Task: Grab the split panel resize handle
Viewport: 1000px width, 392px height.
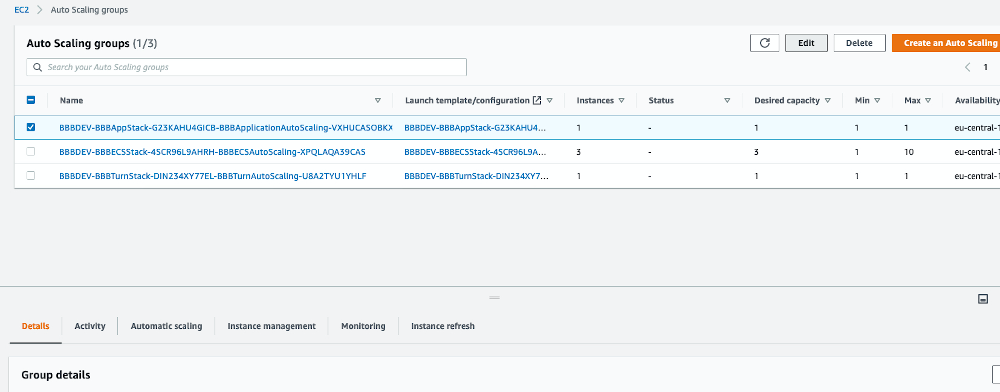Action: [494, 298]
